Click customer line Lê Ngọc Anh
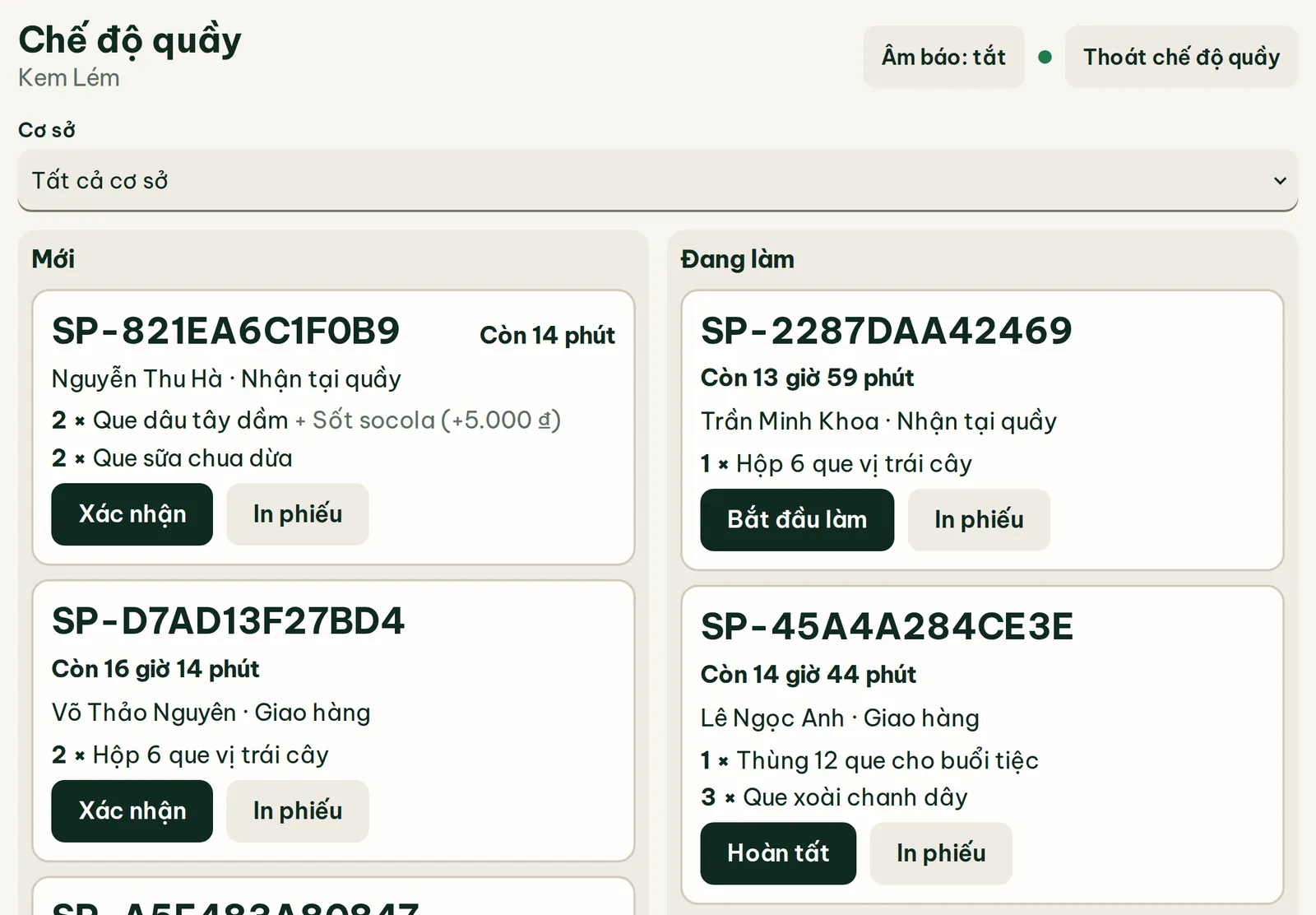The image size is (1316, 915). pyautogui.click(x=840, y=718)
